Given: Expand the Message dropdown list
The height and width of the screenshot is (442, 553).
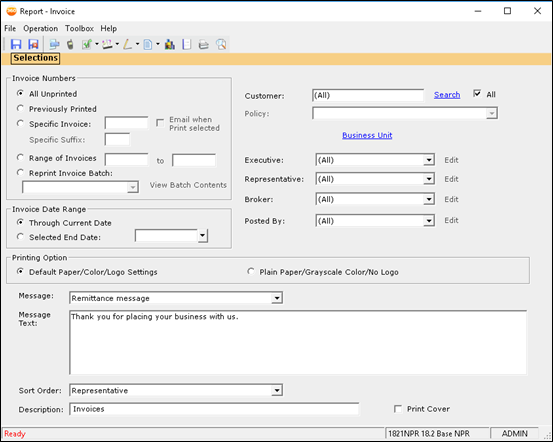Looking at the screenshot, I should 277,298.
